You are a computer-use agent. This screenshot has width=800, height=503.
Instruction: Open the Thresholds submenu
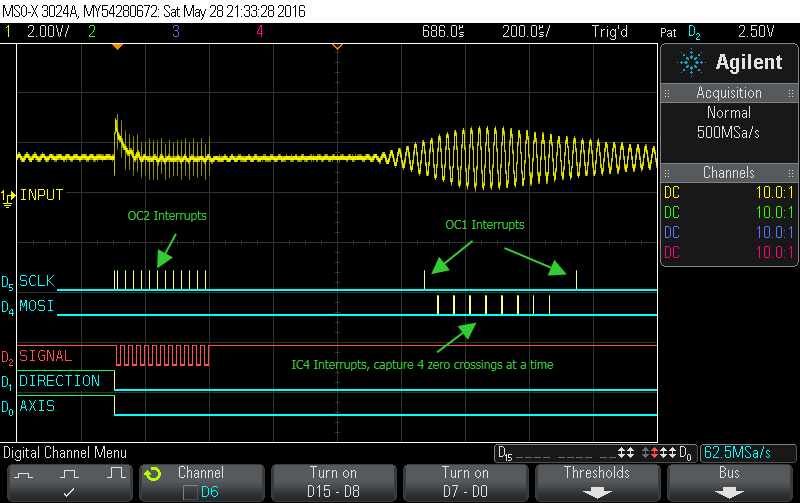click(x=597, y=481)
